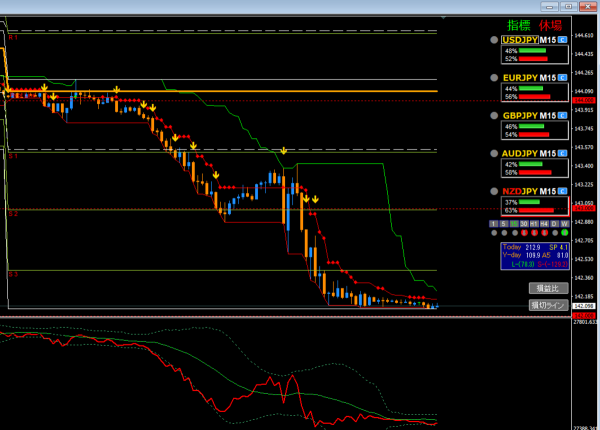Click the blue C icon beside USDJPY
Screen dimensions: 600x430
[563, 39]
